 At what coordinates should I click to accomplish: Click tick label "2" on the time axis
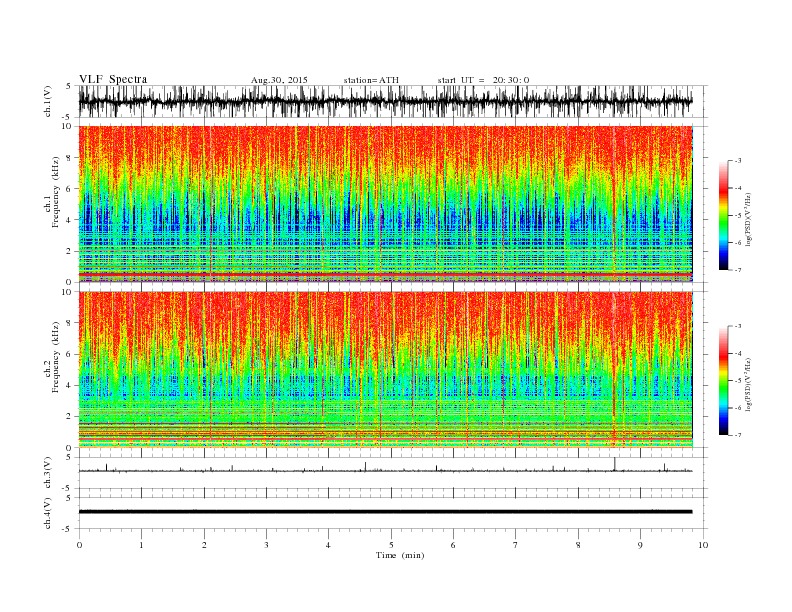[x=204, y=545]
